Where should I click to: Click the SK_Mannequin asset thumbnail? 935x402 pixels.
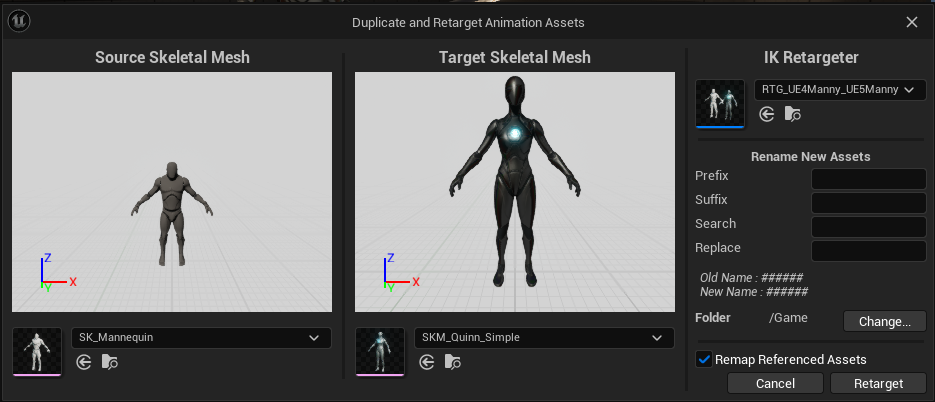37,351
